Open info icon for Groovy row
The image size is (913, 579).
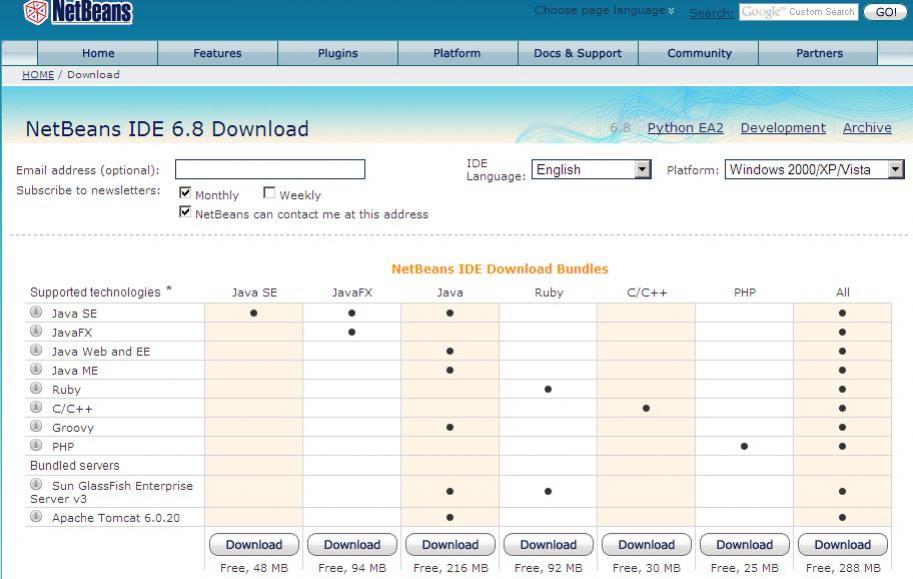pos(36,426)
